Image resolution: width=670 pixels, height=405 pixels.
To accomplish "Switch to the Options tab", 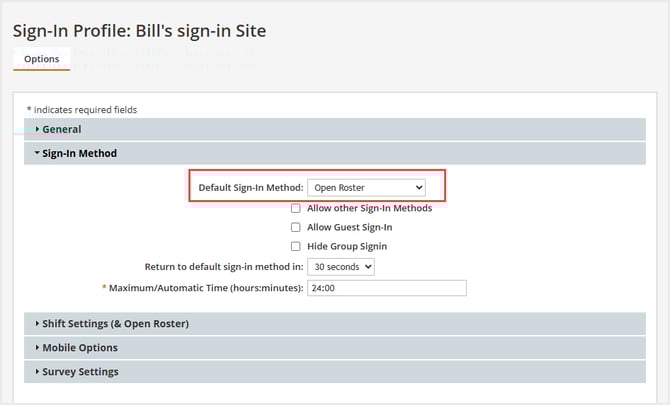I will click(41, 59).
